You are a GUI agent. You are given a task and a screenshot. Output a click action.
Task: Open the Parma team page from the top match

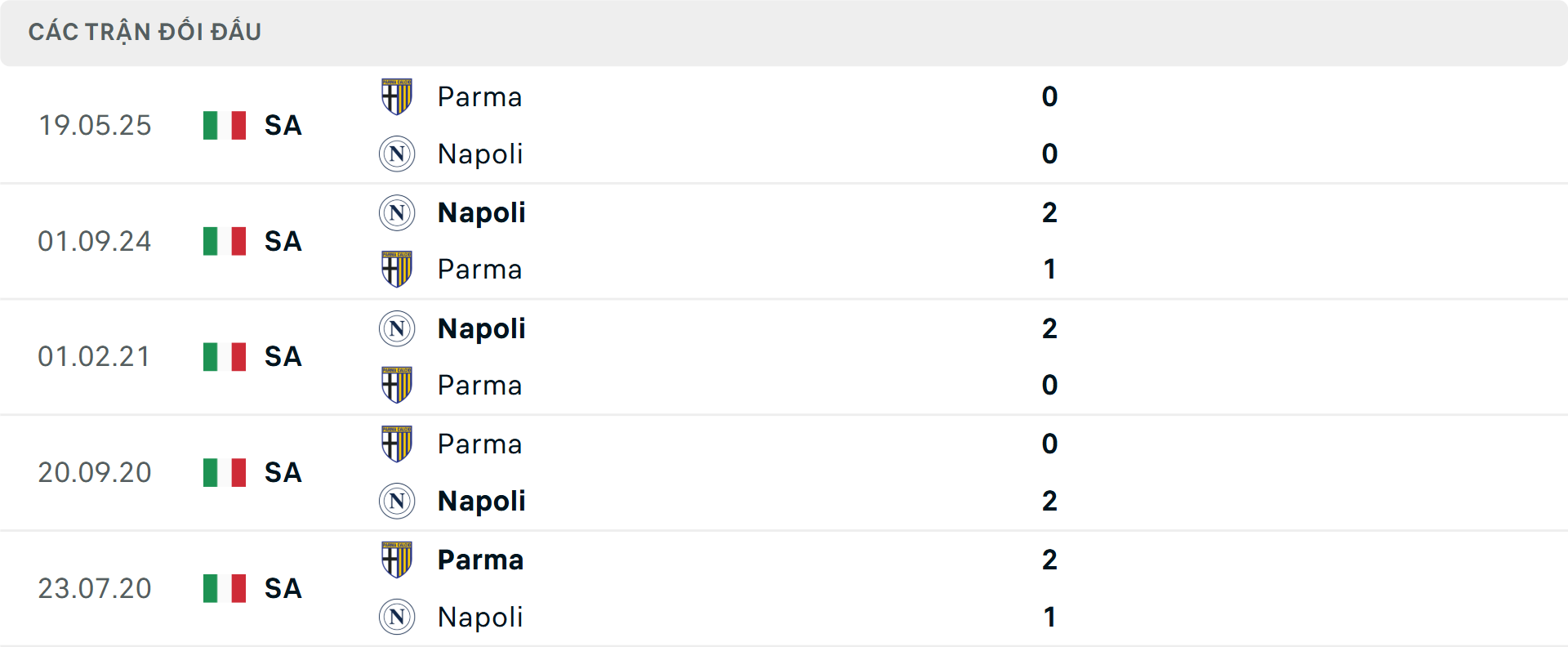click(x=479, y=96)
